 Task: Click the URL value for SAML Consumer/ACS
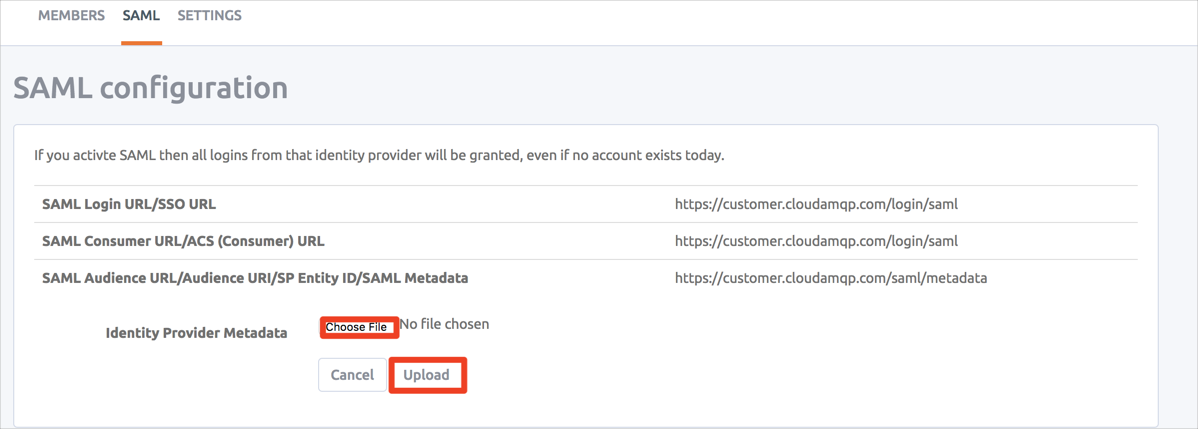pyautogui.click(x=816, y=241)
